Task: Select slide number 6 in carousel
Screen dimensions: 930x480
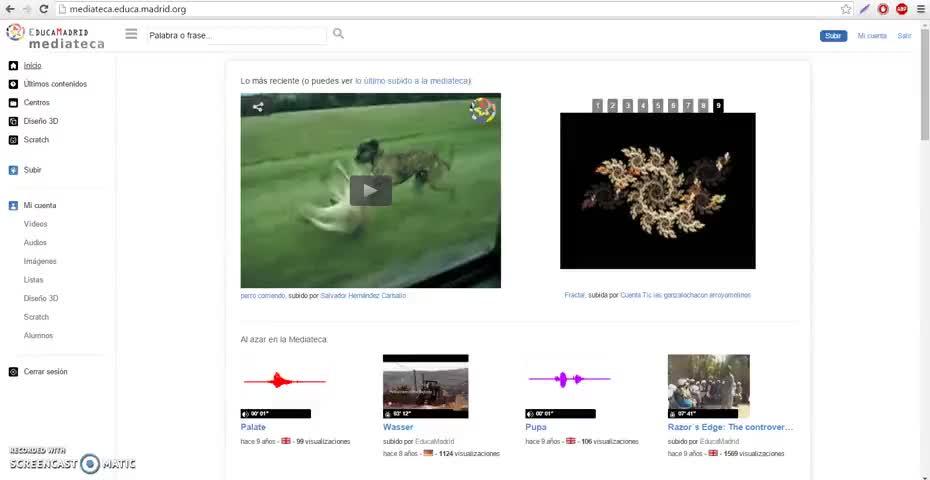Action: coord(673,106)
